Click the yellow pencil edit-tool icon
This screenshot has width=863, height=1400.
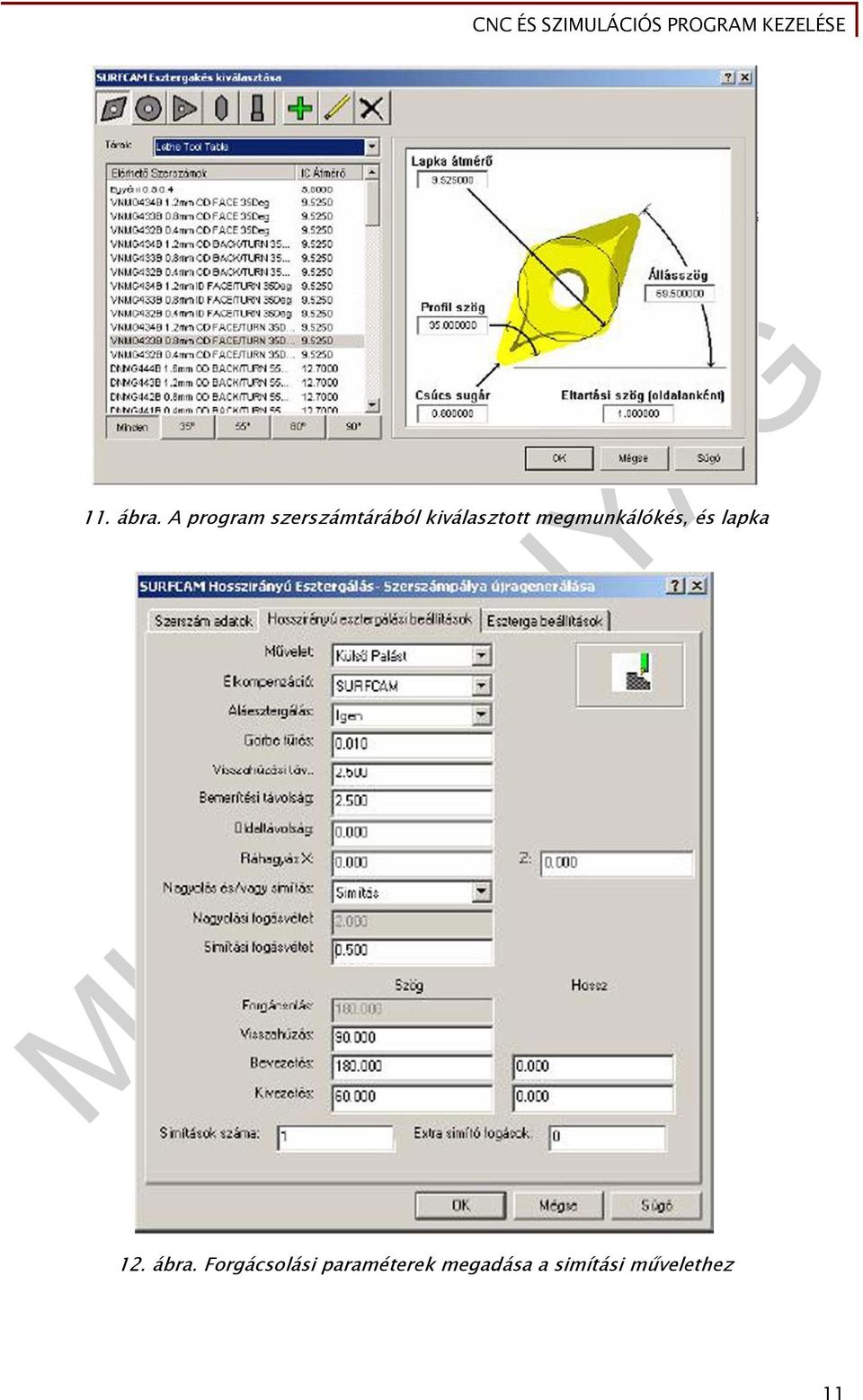(x=335, y=109)
